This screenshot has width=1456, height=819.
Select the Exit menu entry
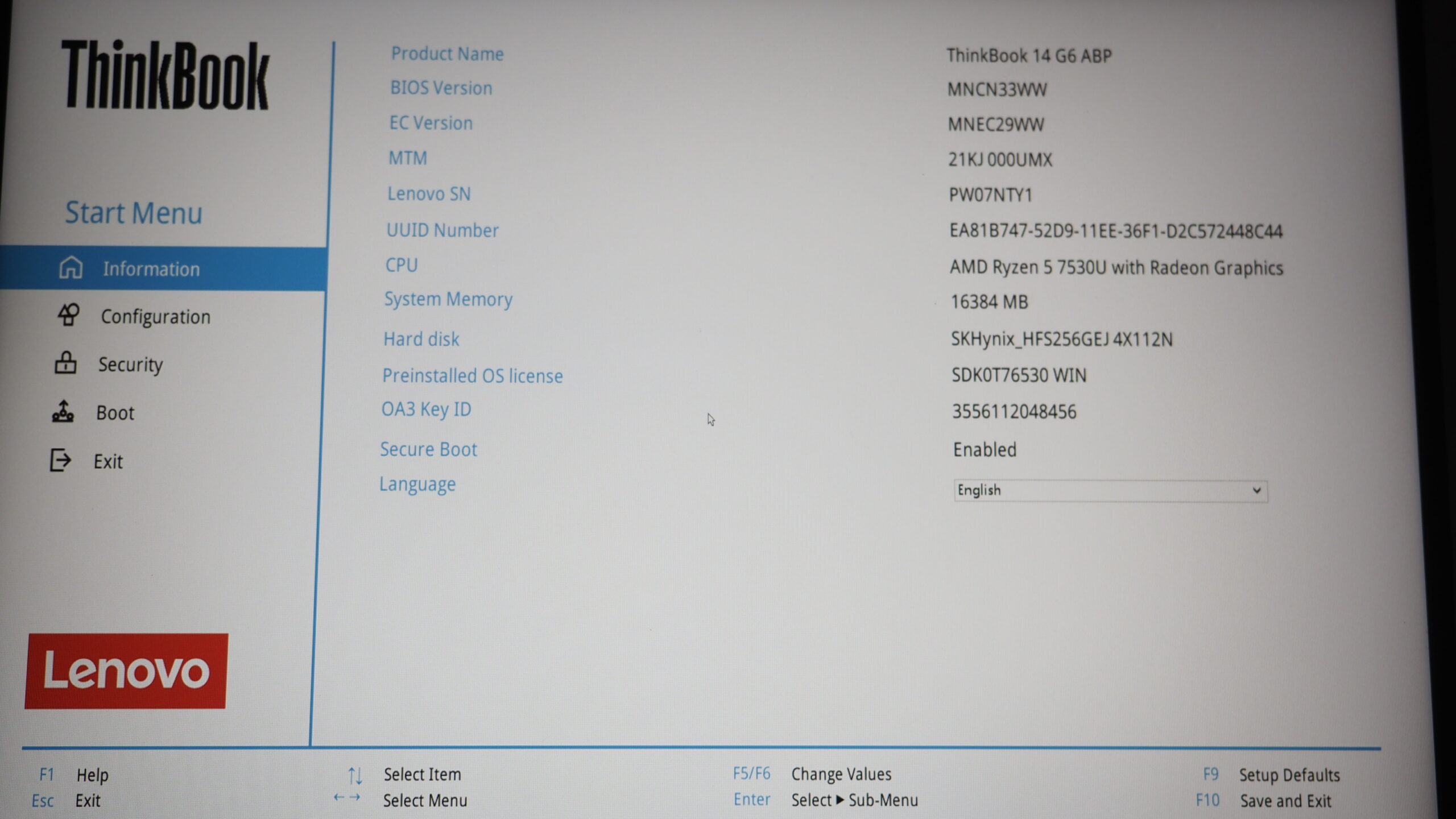(x=108, y=461)
